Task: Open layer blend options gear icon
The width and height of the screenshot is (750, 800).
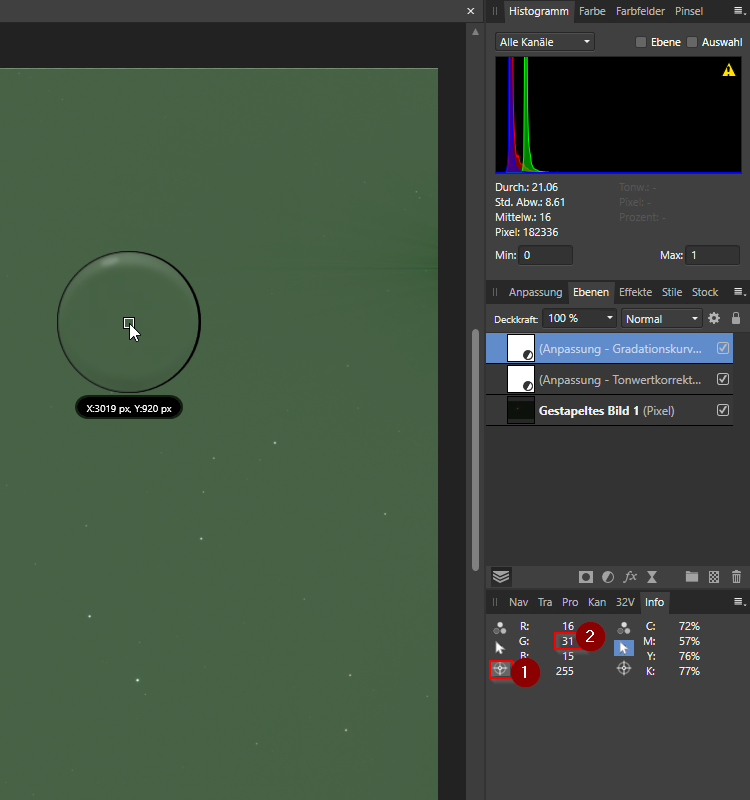Action: point(714,318)
